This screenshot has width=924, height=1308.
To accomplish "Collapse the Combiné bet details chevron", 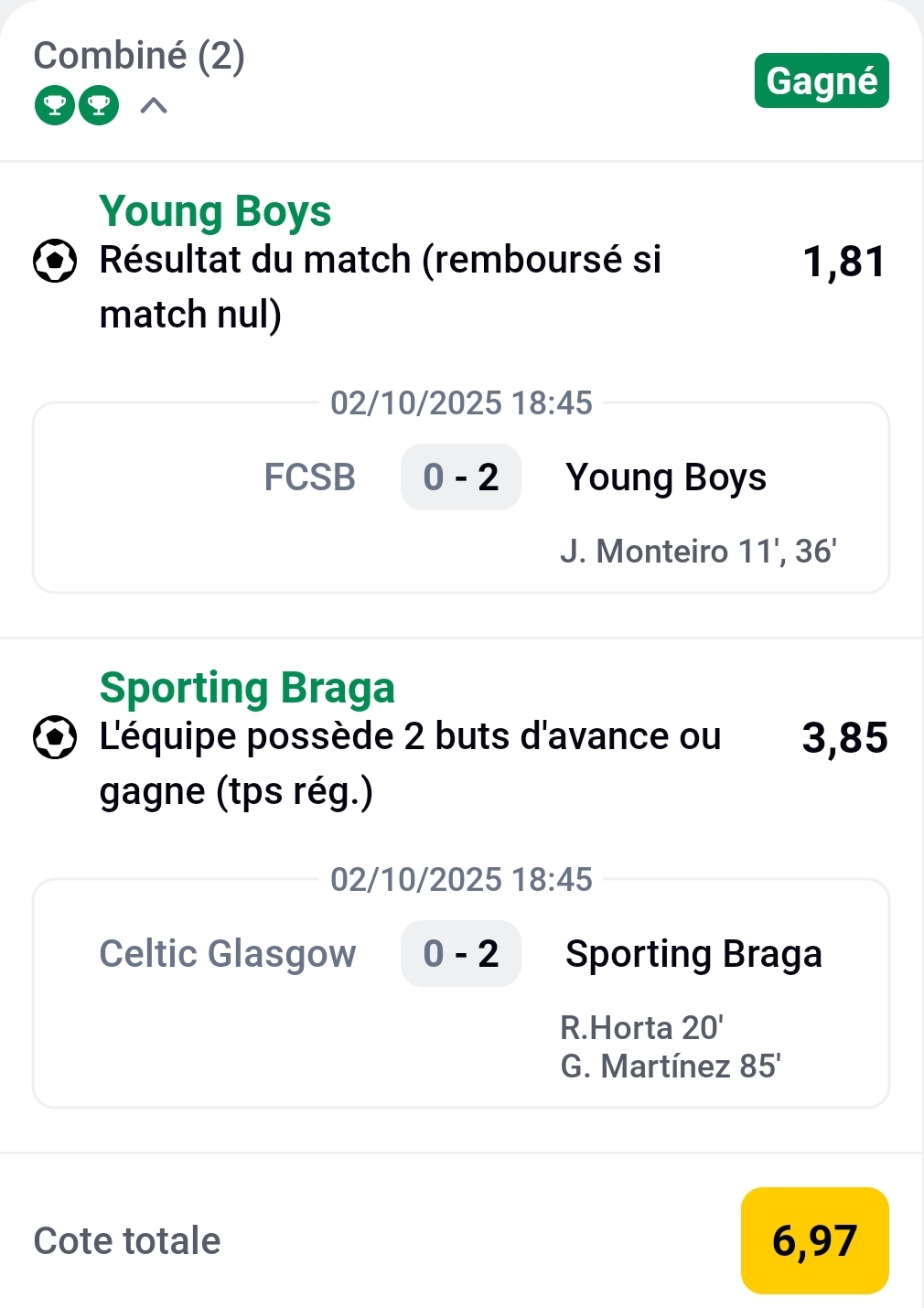I will [x=154, y=106].
